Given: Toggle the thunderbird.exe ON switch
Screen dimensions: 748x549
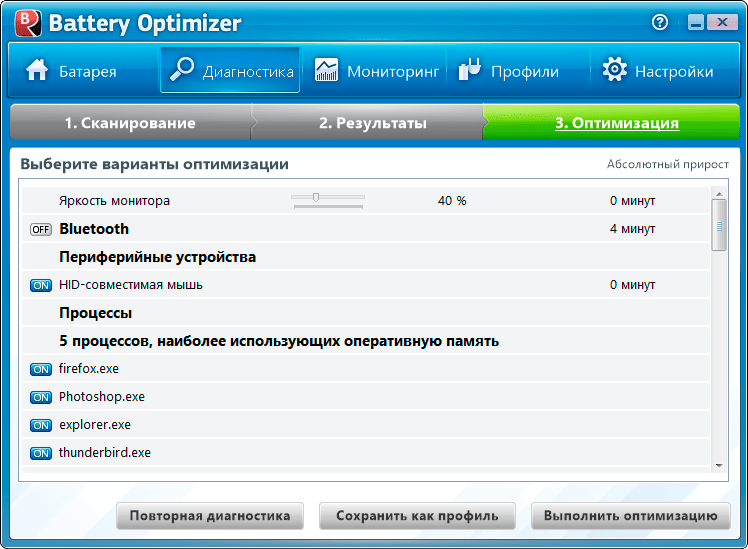Looking at the screenshot, I should 41,454.
